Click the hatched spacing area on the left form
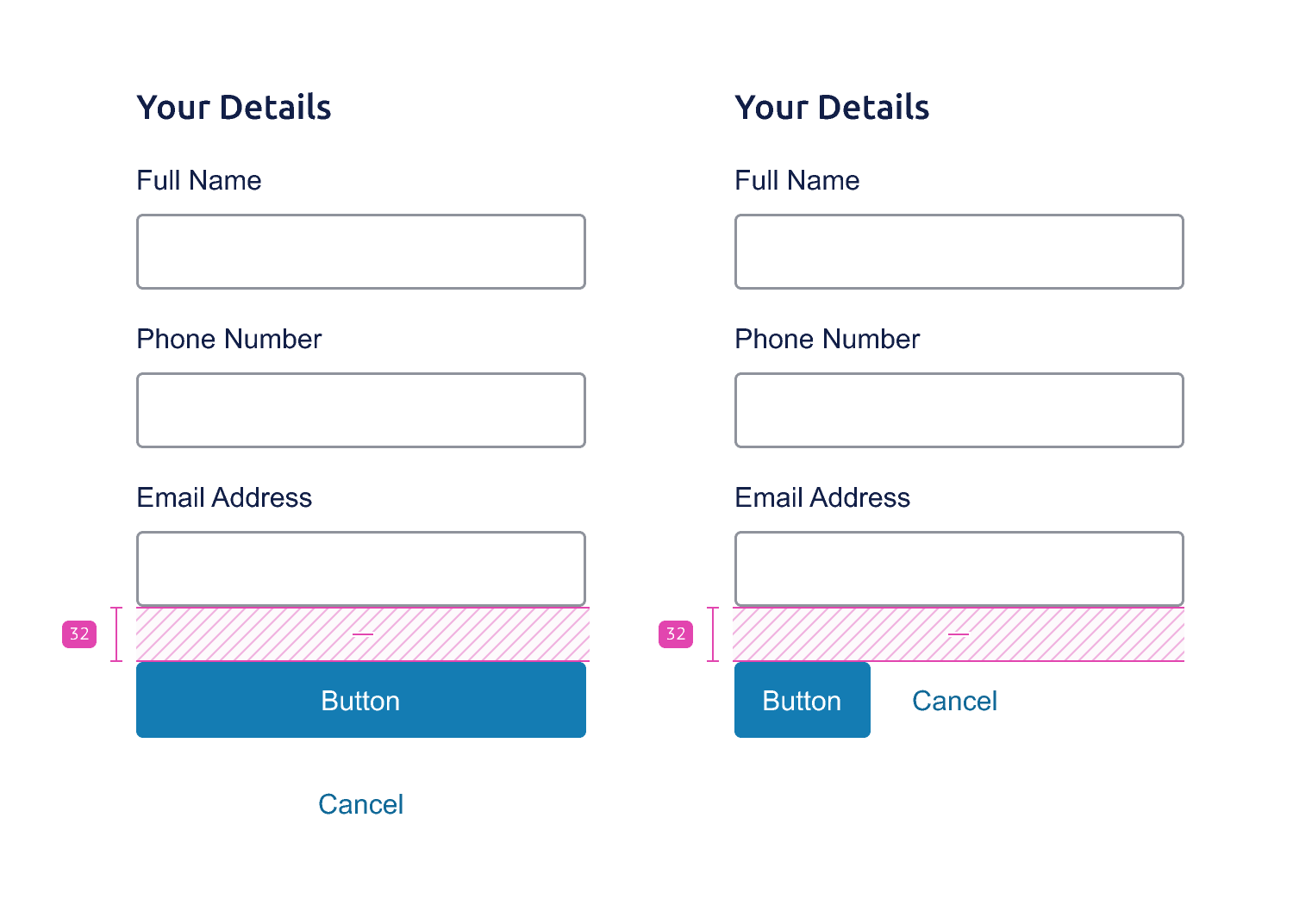The height and width of the screenshot is (924, 1293). [x=360, y=634]
